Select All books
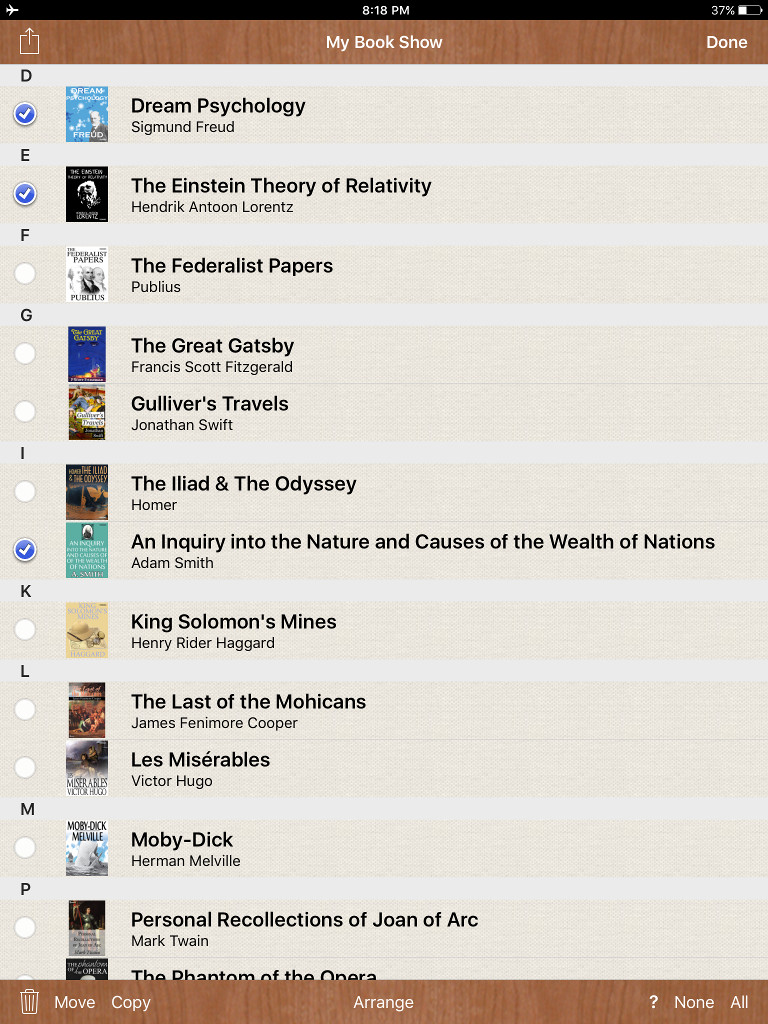 (739, 1002)
